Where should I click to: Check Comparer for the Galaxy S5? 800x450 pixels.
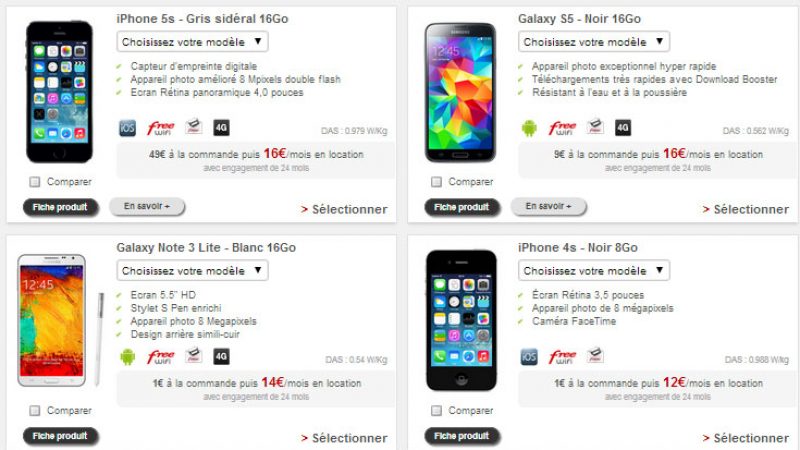point(436,182)
